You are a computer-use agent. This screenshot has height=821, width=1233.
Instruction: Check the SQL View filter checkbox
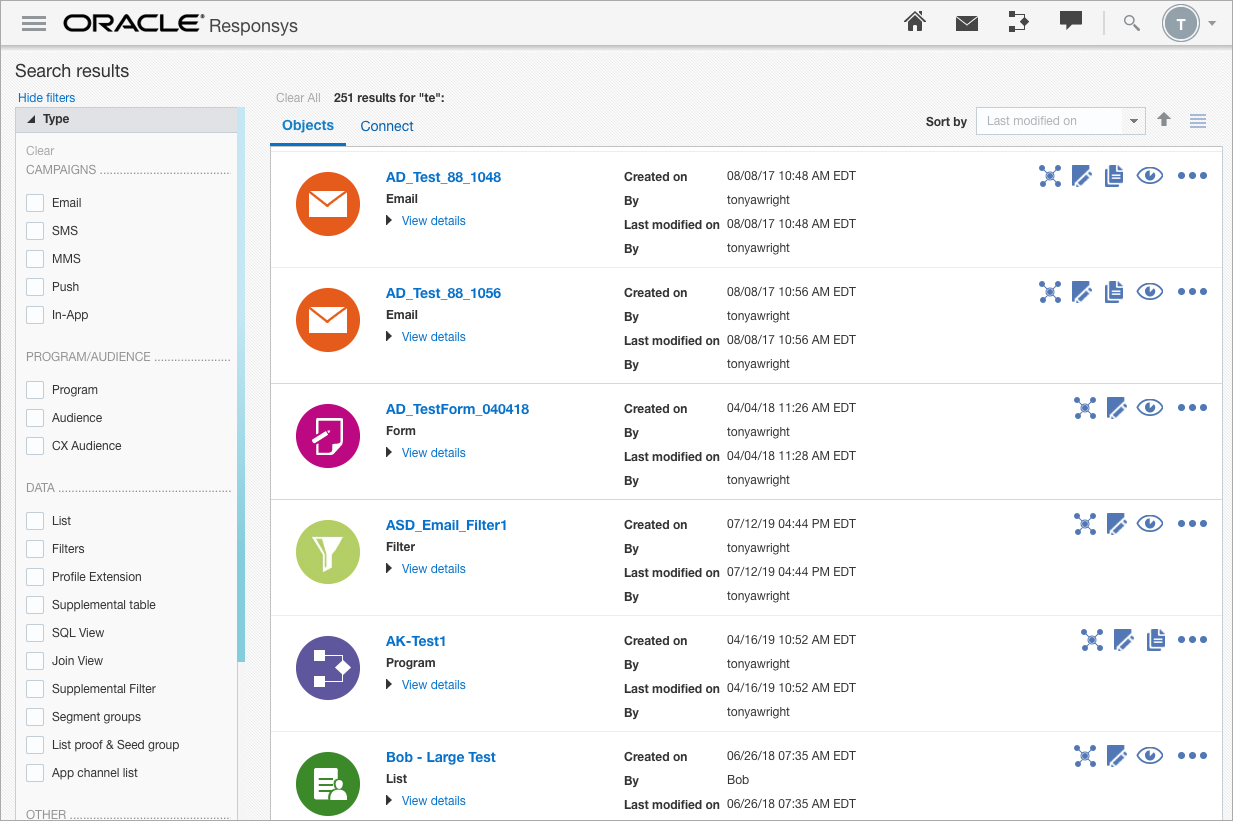click(x=35, y=633)
